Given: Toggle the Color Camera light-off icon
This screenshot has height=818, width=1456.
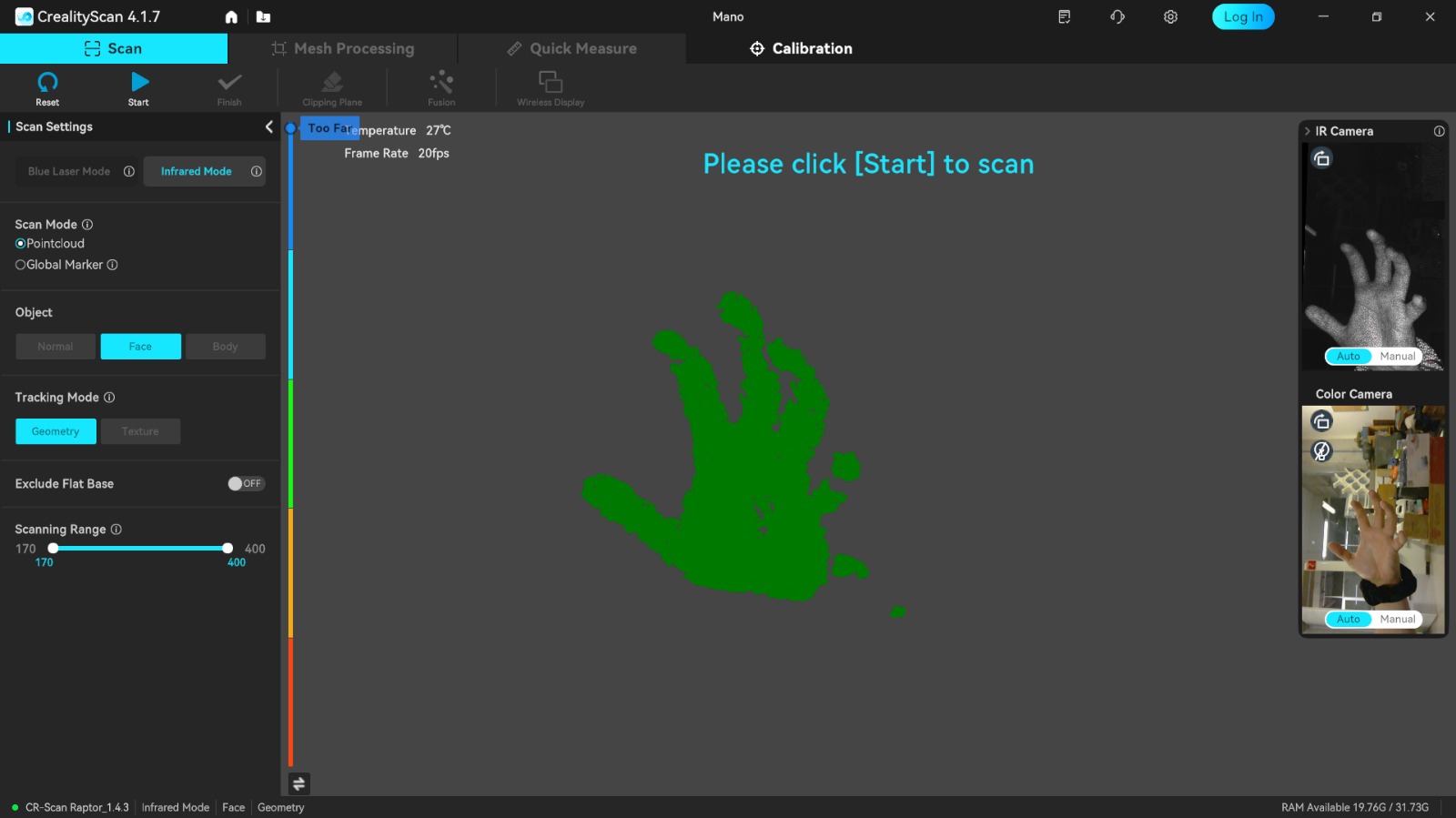Looking at the screenshot, I should pyautogui.click(x=1321, y=451).
